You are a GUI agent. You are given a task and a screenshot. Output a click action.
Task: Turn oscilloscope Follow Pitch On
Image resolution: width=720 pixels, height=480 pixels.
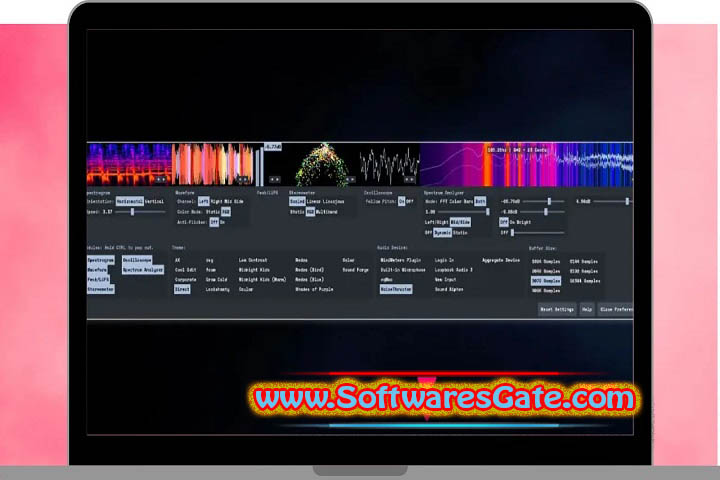[x=401, y=202]
